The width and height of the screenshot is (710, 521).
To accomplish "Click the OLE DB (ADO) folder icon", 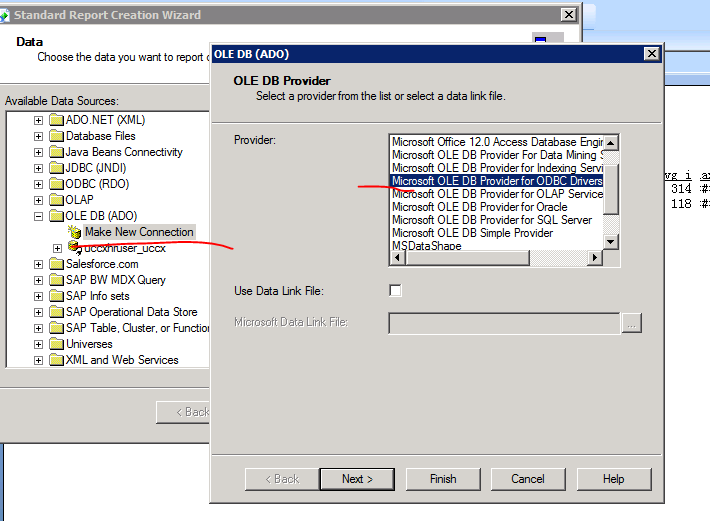I will coord(57,216).
